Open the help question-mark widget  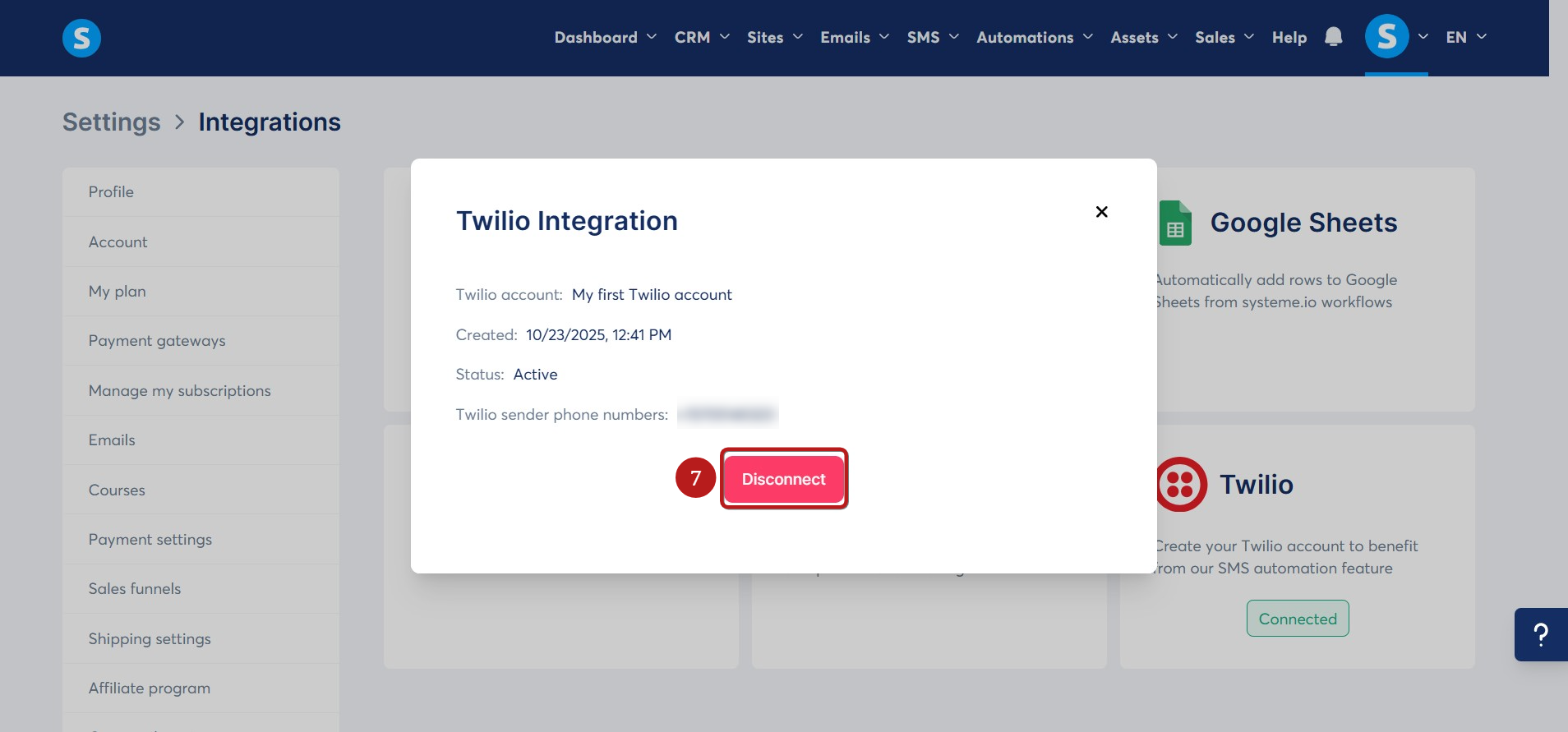[x=1541, y=634]
